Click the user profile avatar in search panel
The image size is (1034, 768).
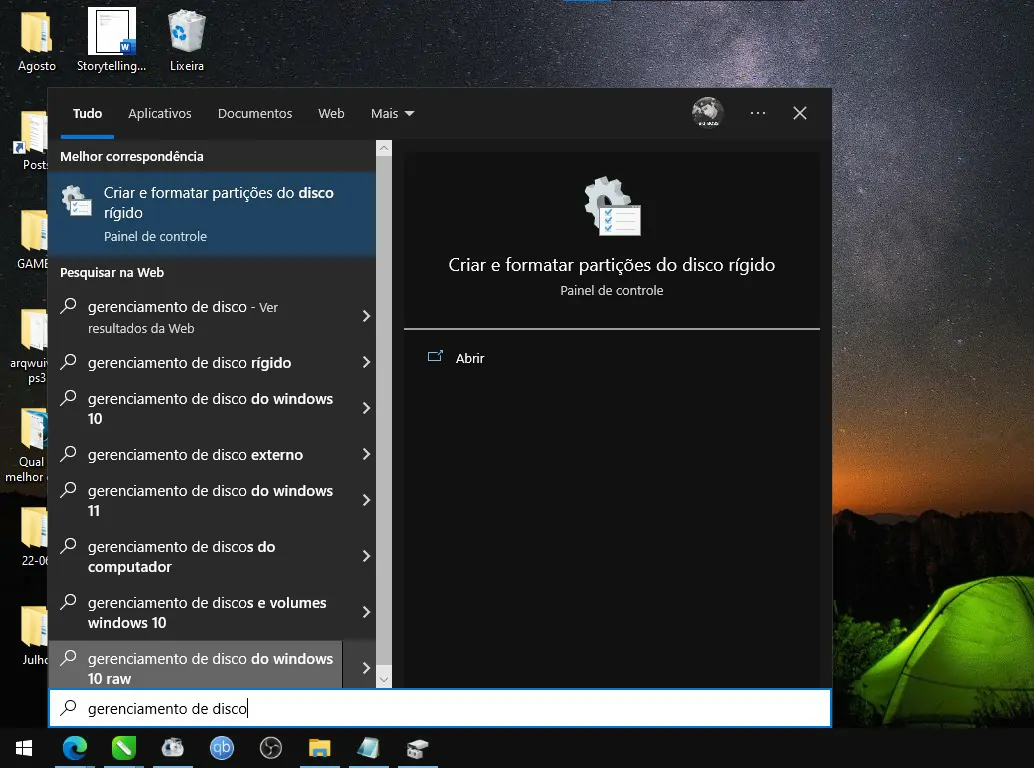coord(708,113)
